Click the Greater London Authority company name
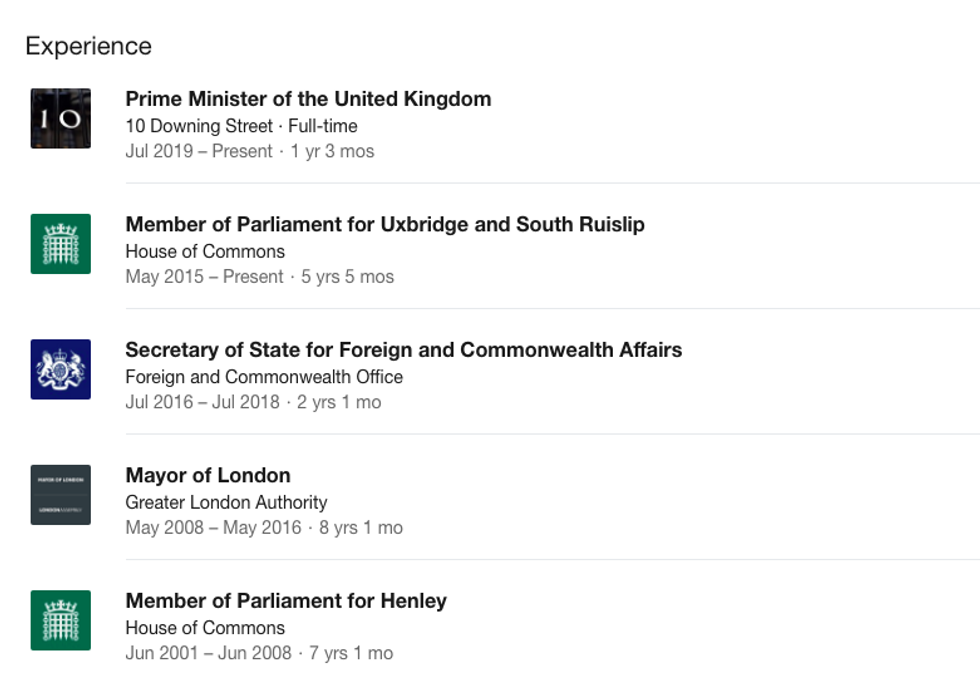 point(226,502)
